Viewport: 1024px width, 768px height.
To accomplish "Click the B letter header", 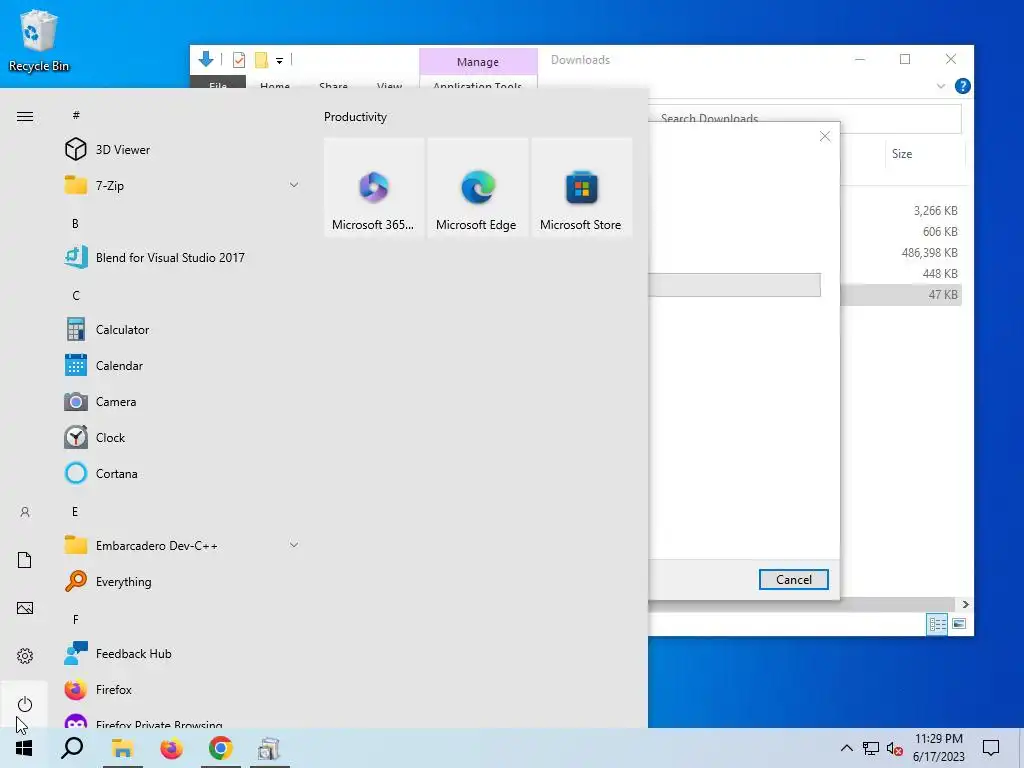I will [76, 223].
